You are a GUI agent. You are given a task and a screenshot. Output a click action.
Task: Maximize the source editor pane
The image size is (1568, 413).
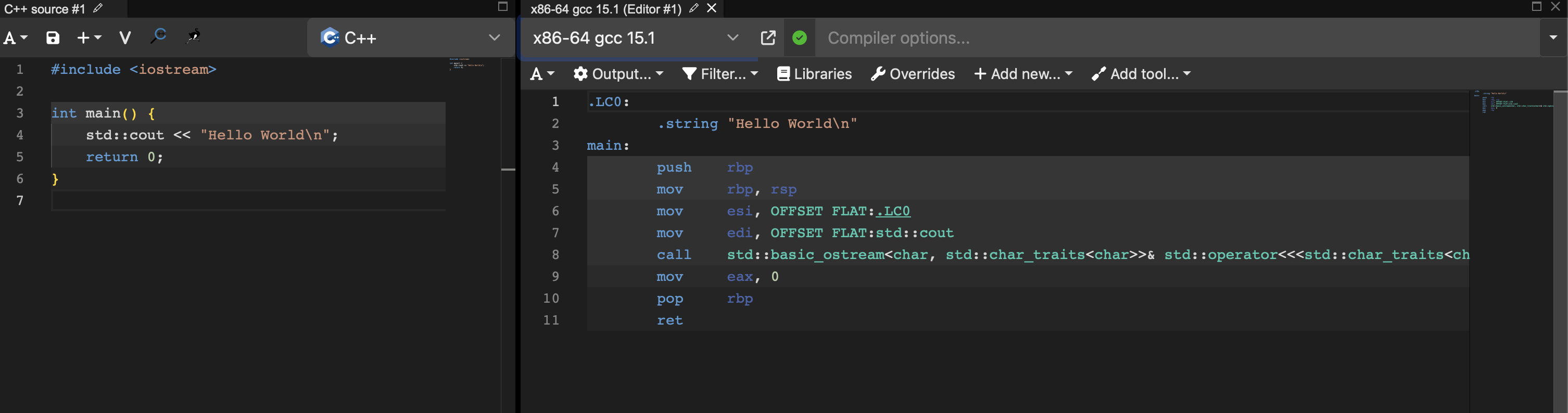pos(503,7)
